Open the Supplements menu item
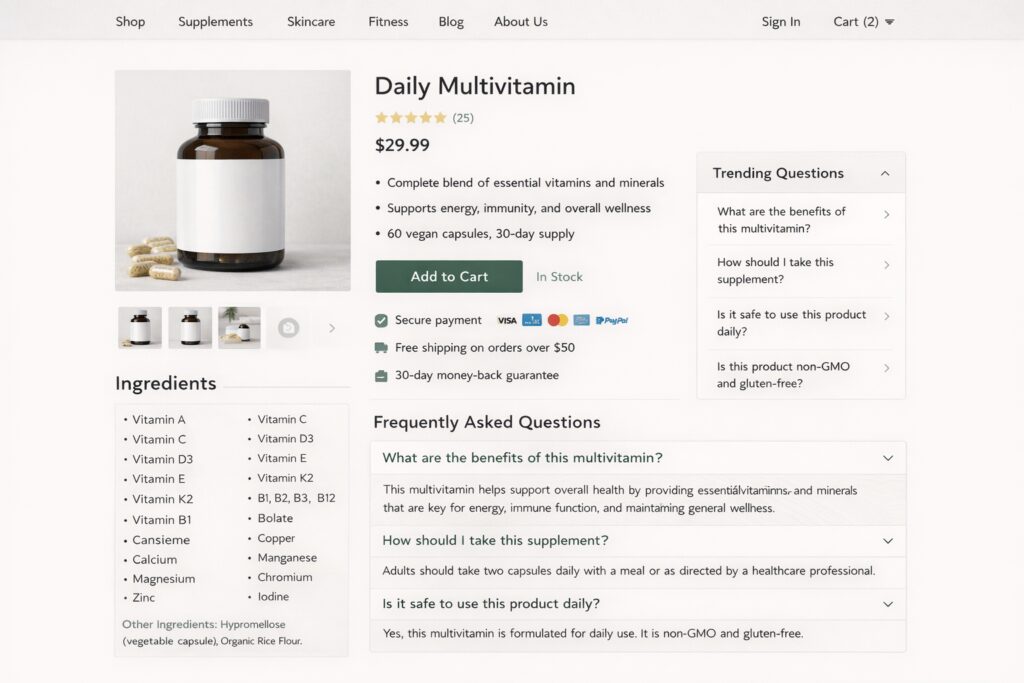Screen dimensions: 1024x683 [x=215, y=21]
